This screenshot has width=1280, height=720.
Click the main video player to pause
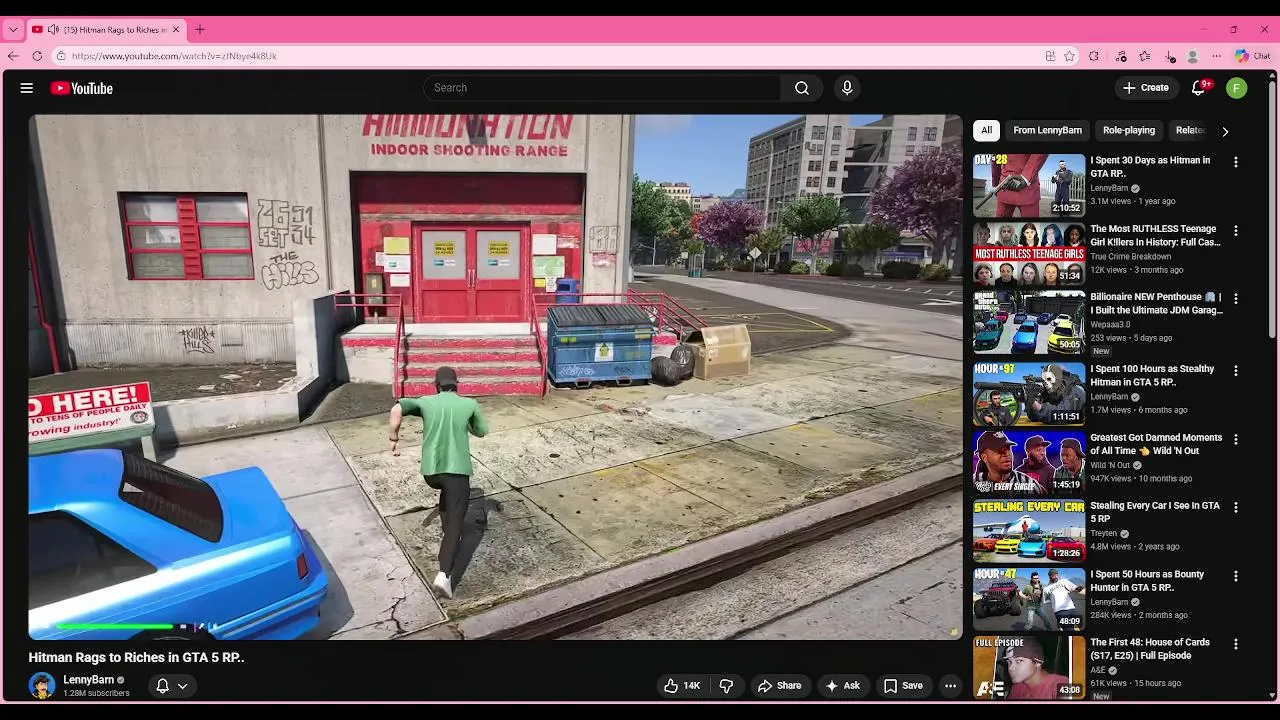(x=495, y=377)
